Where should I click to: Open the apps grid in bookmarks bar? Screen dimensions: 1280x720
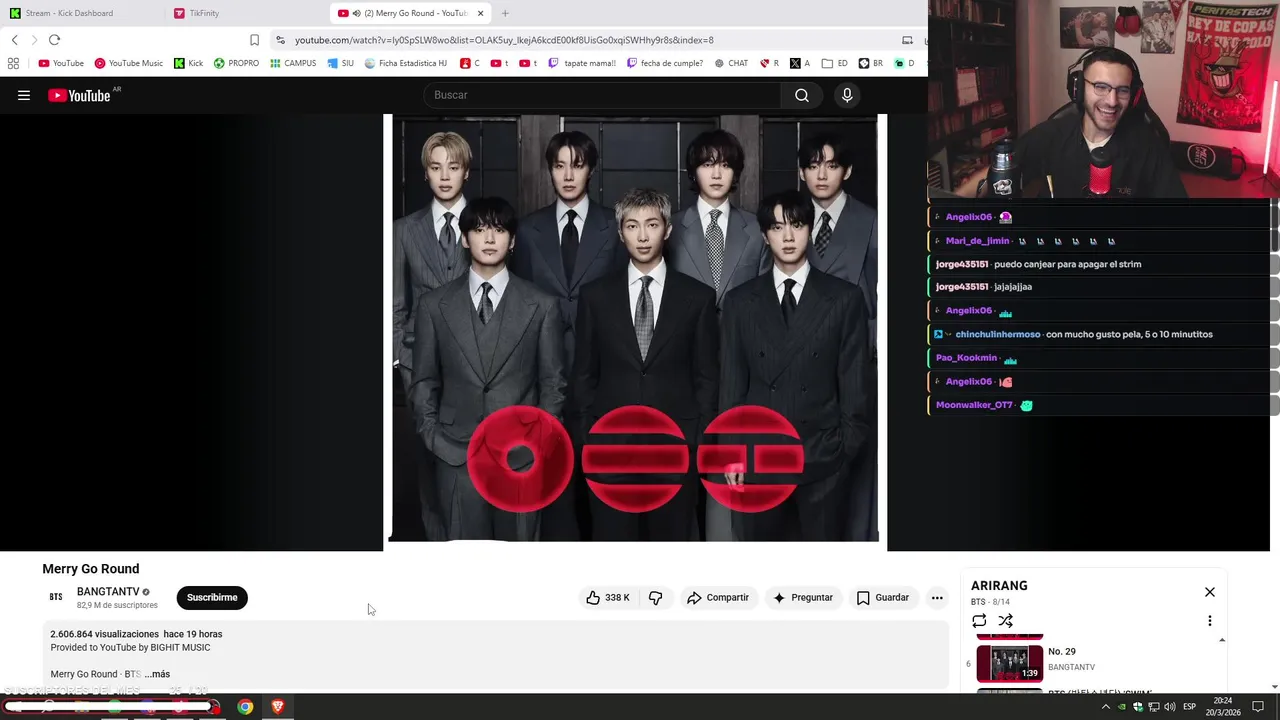coord(13,63)
